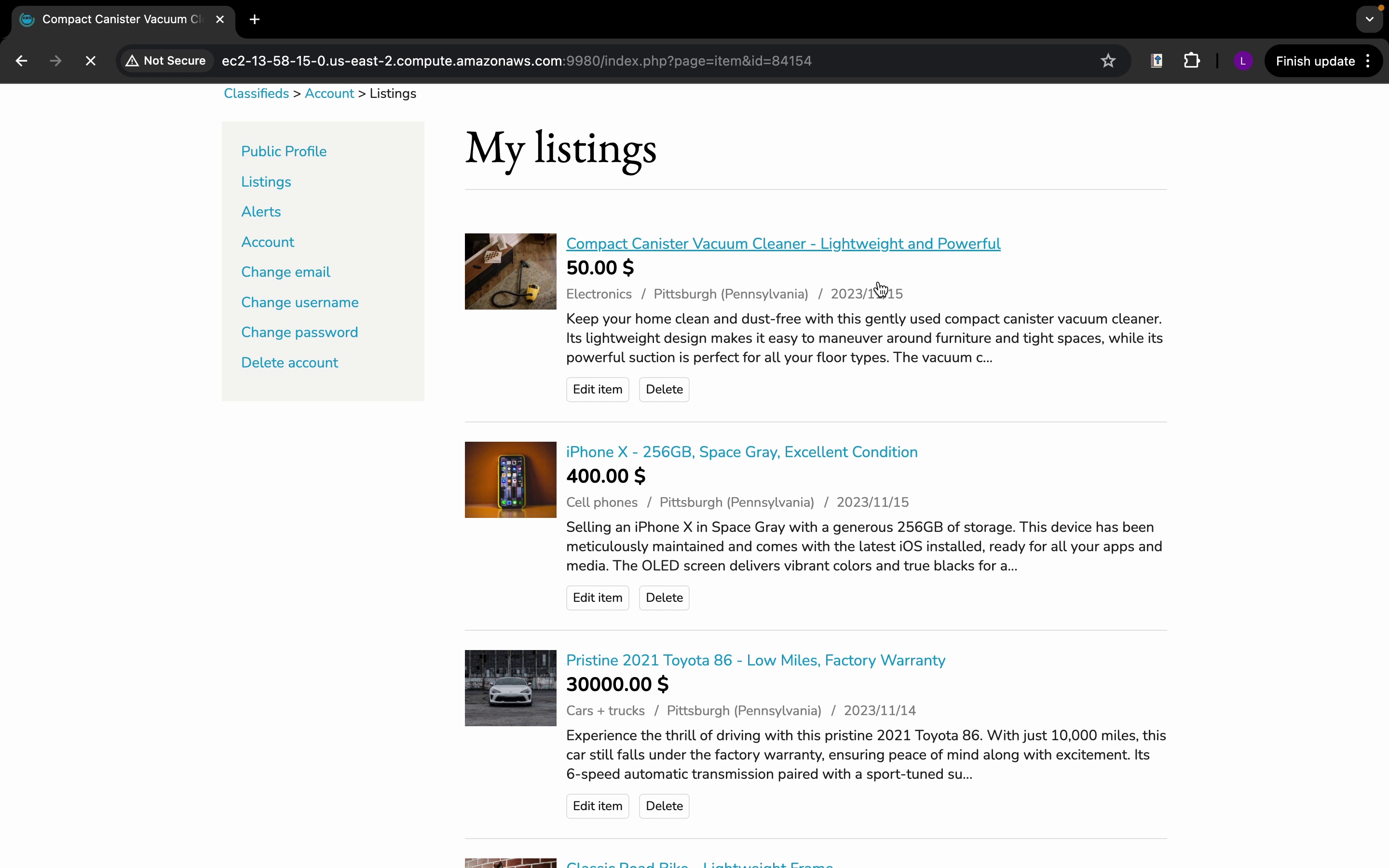
Task: Click the URL address bar
Action: pos(631,61)
